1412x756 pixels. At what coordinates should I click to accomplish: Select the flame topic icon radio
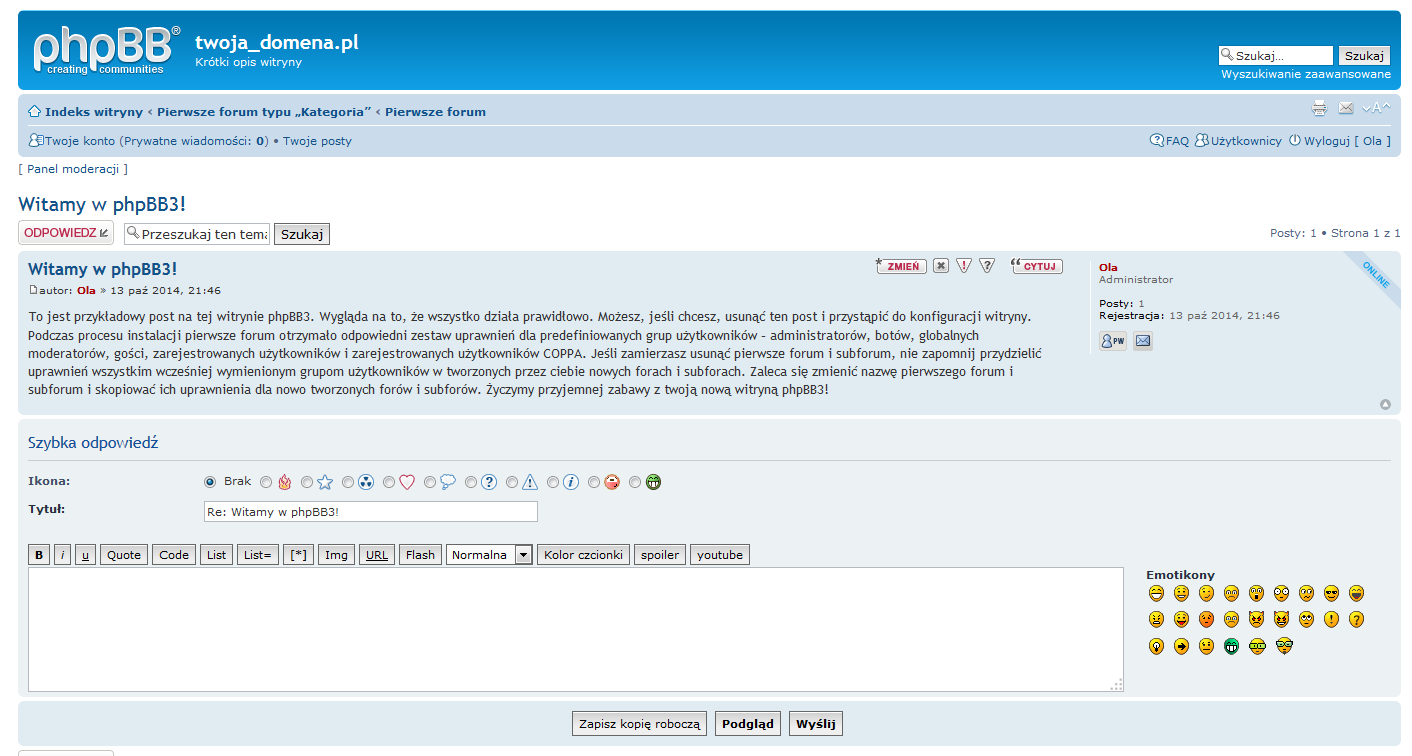pyautogui.click(x=266, y=482)
